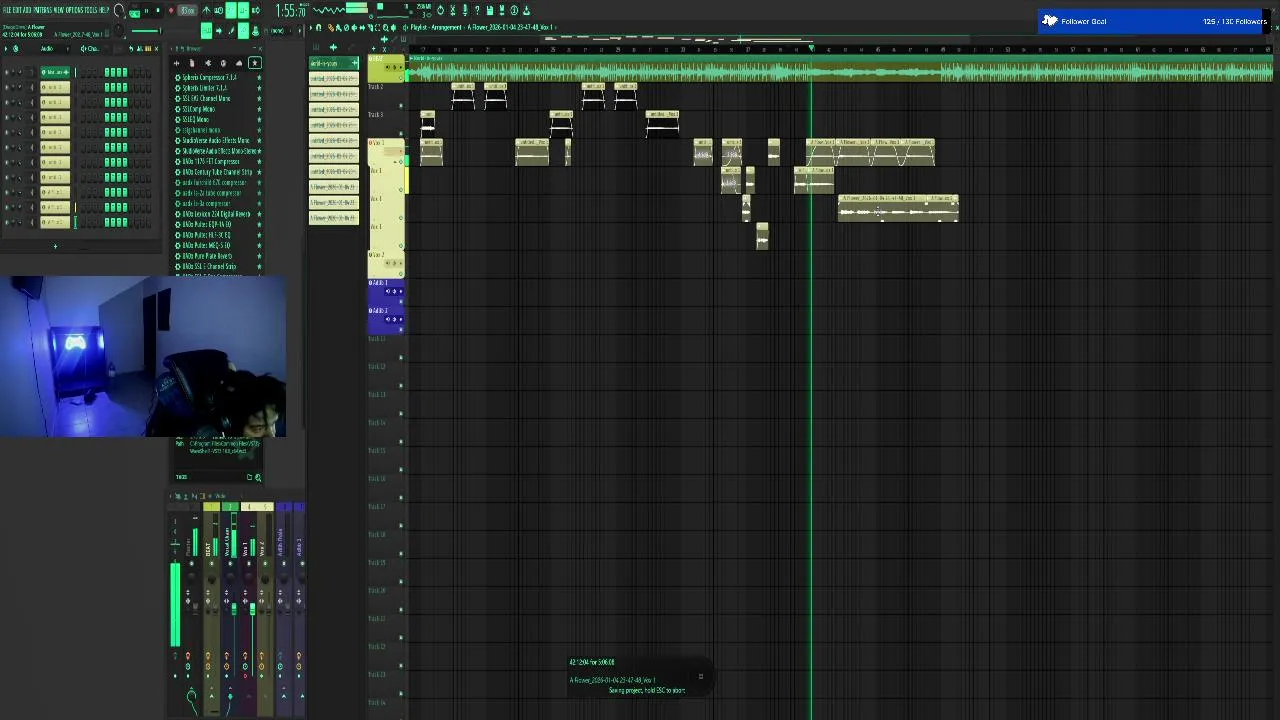Image resolution: width=1280 pixels, height=720 pixels.
Task: Click the Vocal Chain mixer fader handle
Action: (234, 609)
